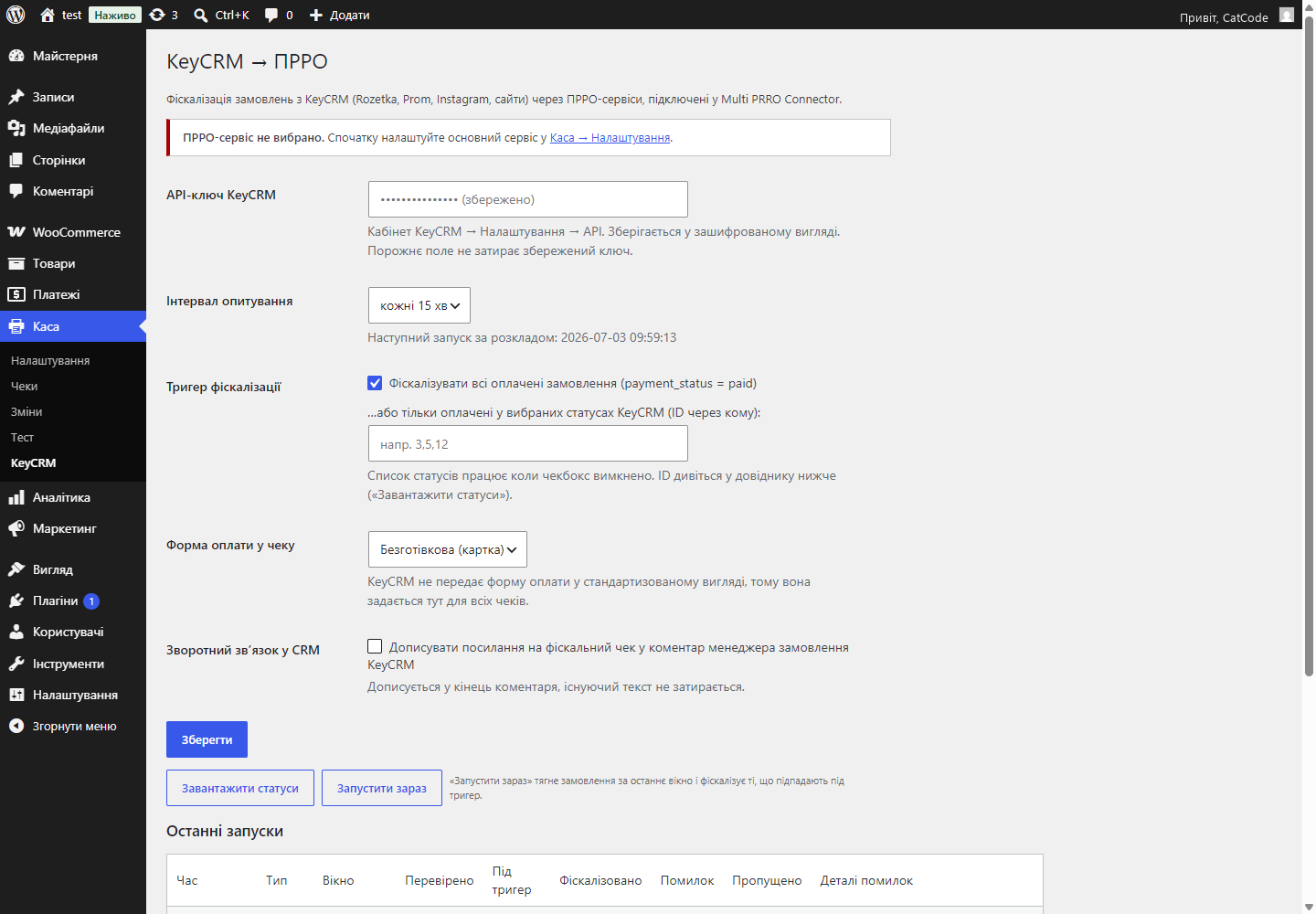
Task: Click the page vertical scrollbar
Action: point(1309,347)
